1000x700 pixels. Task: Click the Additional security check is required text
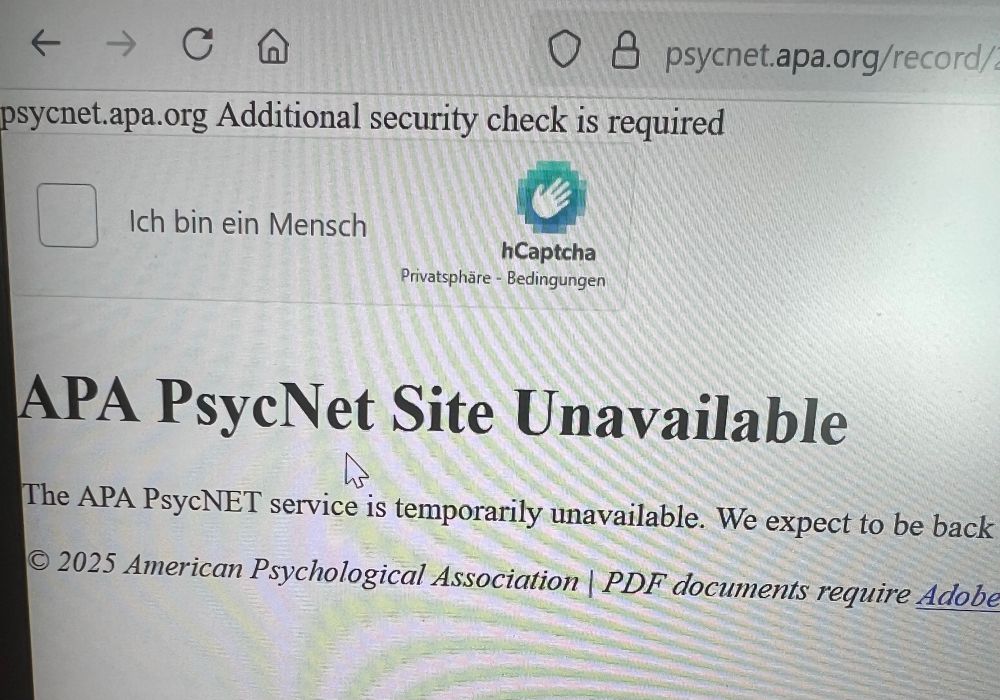click(471, 119)
